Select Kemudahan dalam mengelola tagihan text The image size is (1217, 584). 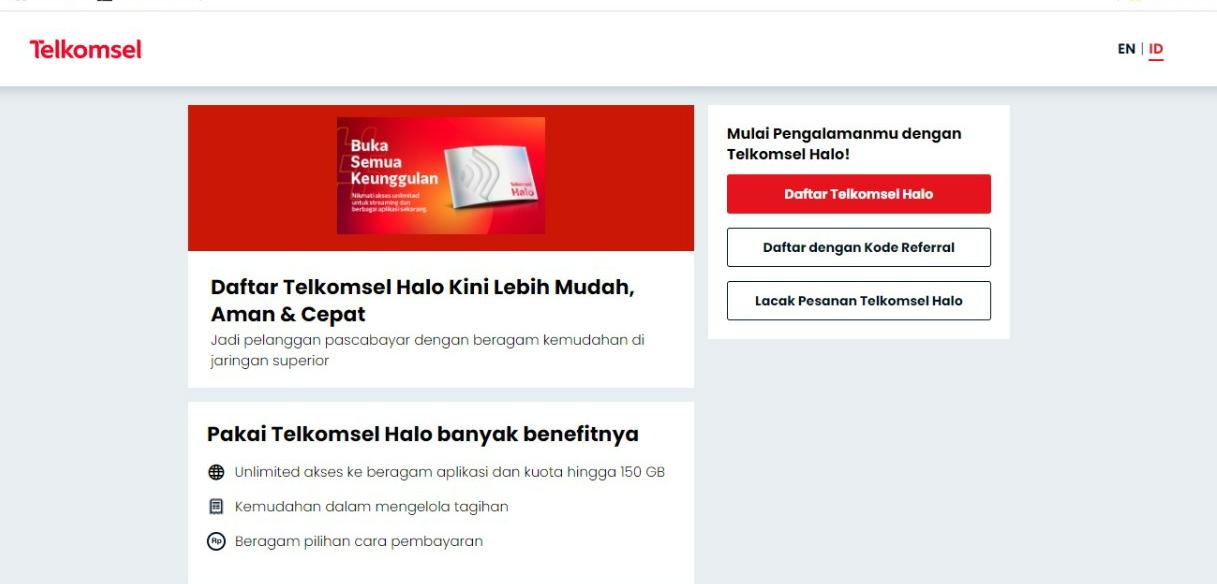pyautogui.click(x=372, y=507)
